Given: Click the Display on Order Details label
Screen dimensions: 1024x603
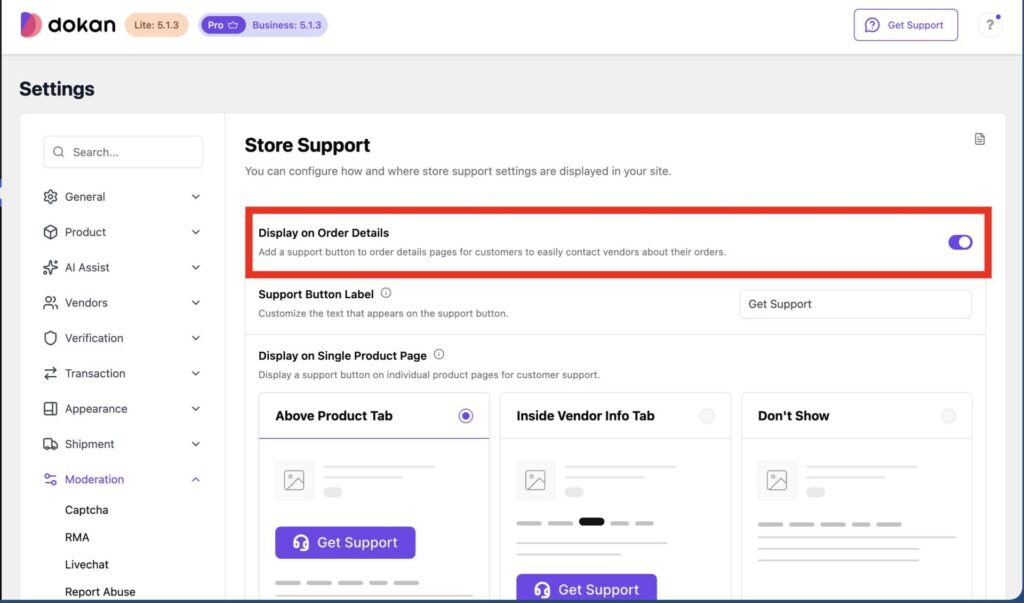Looking at the screenshot, I should 323,233.
